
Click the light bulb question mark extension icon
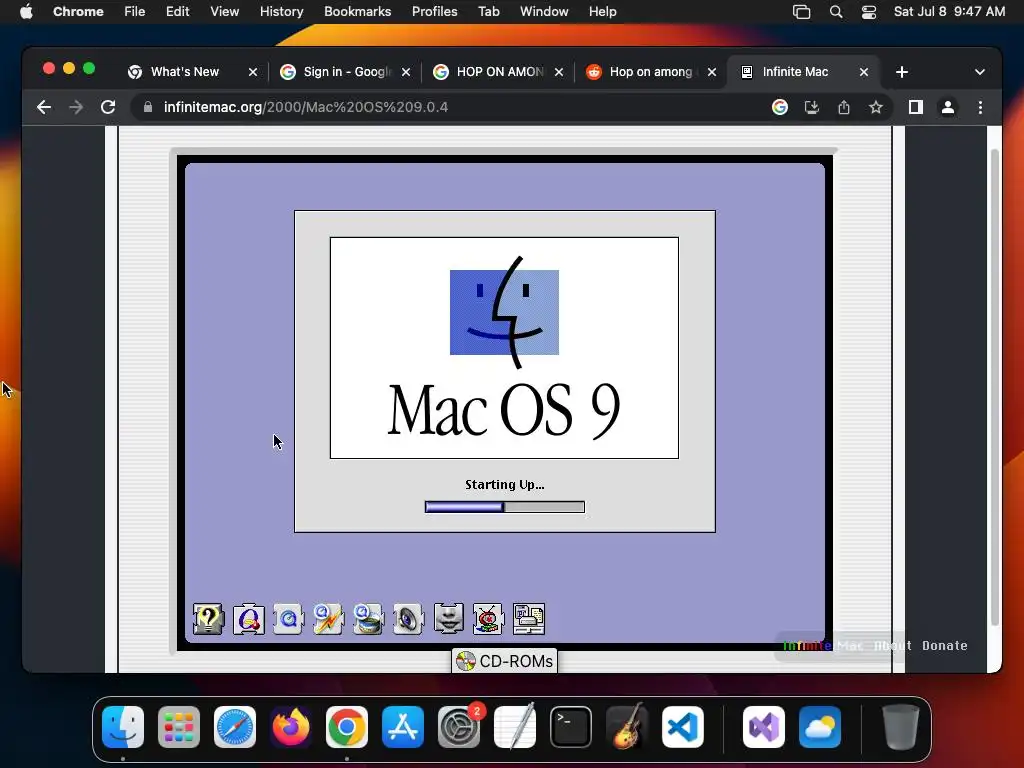point(208,619)
